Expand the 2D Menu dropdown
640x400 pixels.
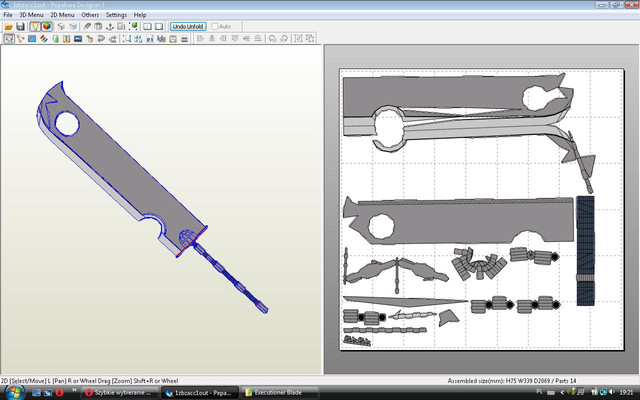click(x=62, y=15)
